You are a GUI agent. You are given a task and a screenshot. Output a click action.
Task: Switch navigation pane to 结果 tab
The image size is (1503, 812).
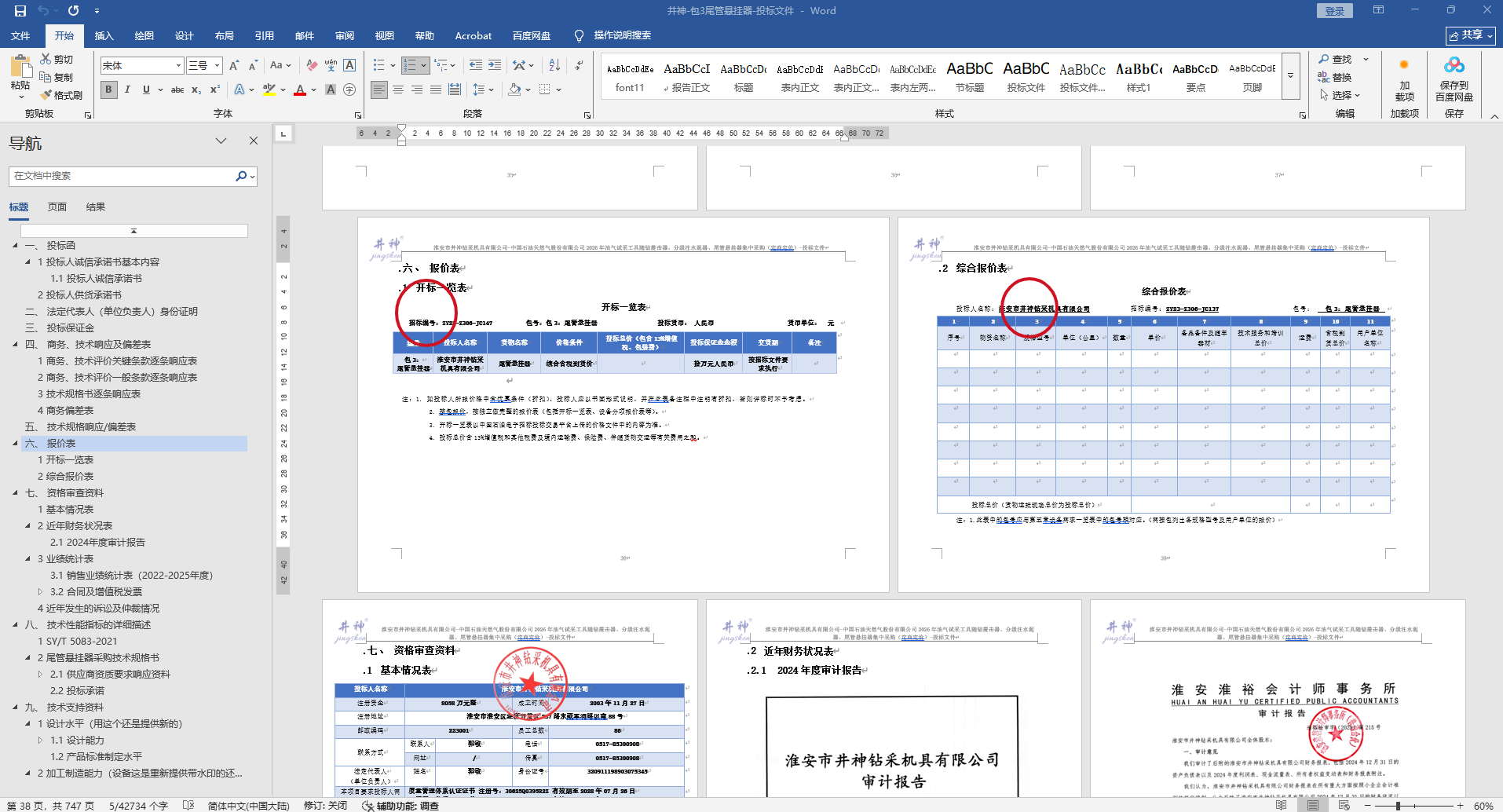96,207
